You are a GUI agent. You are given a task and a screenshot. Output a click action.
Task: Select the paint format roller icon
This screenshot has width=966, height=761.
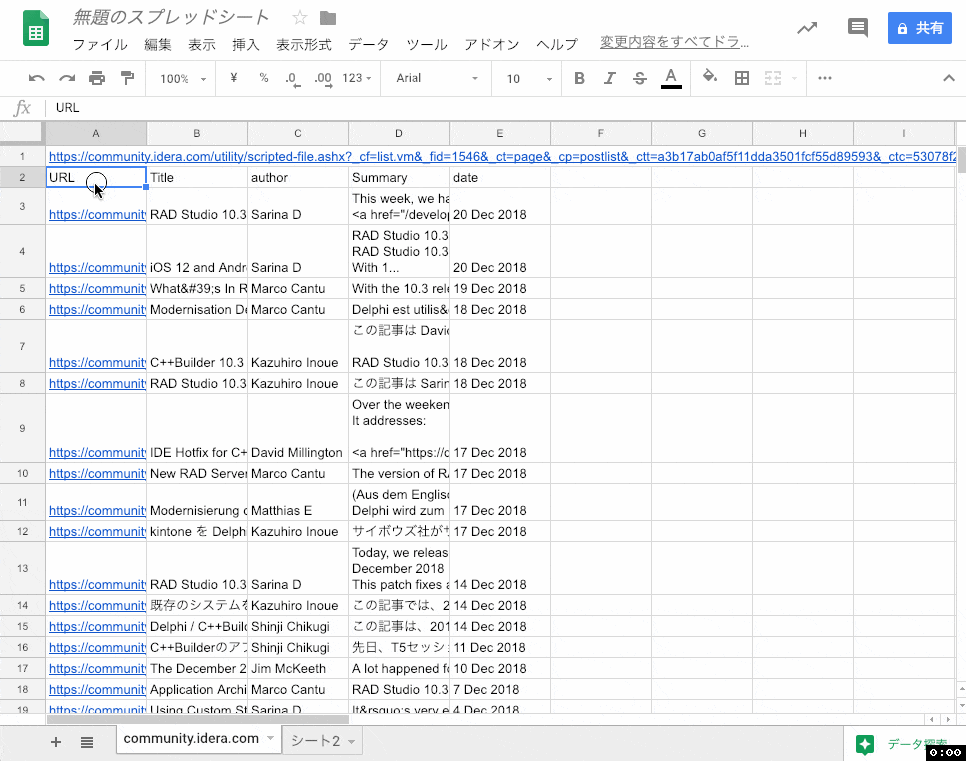[127, 78]
